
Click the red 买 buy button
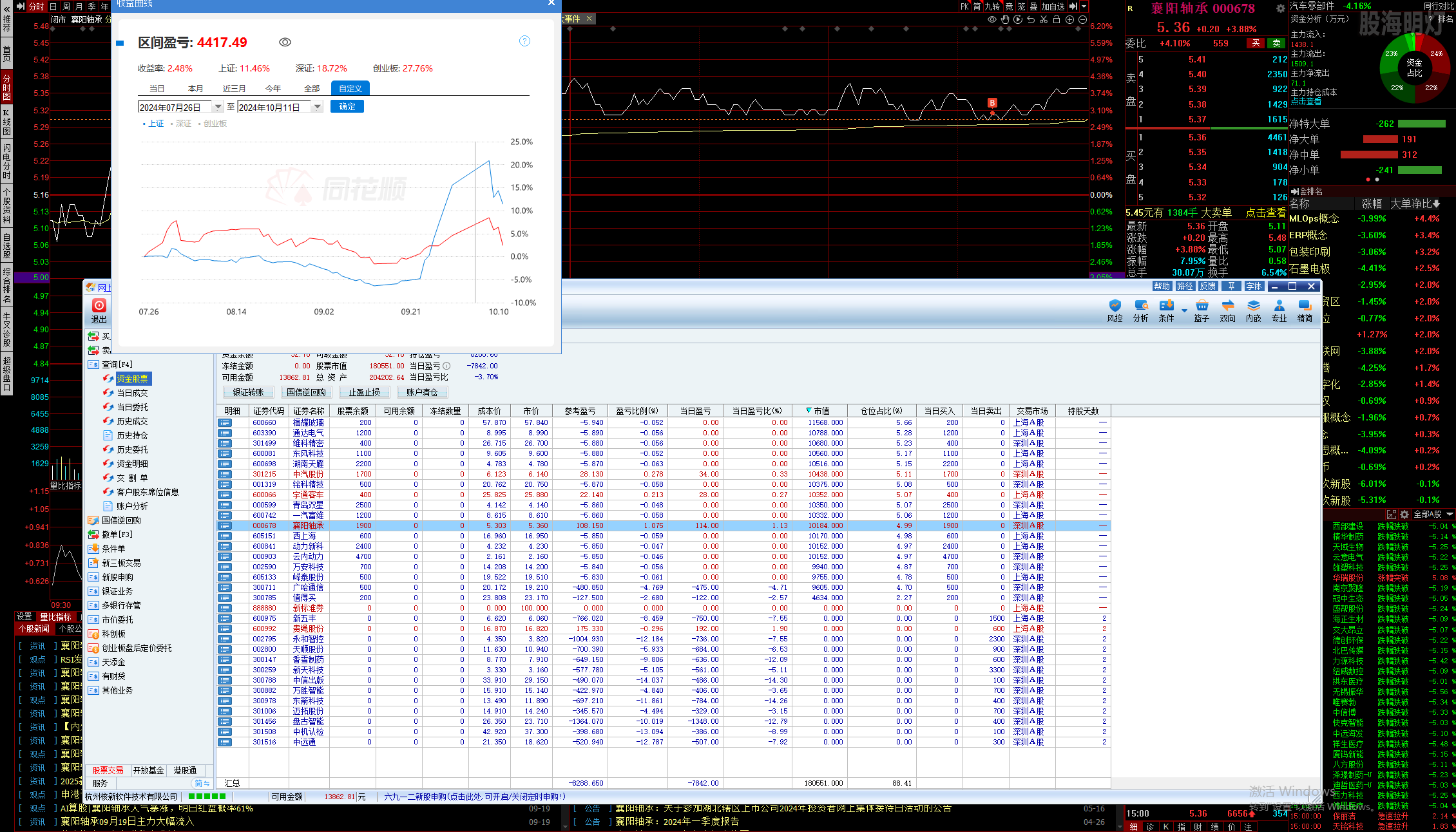coord(1256,43)
